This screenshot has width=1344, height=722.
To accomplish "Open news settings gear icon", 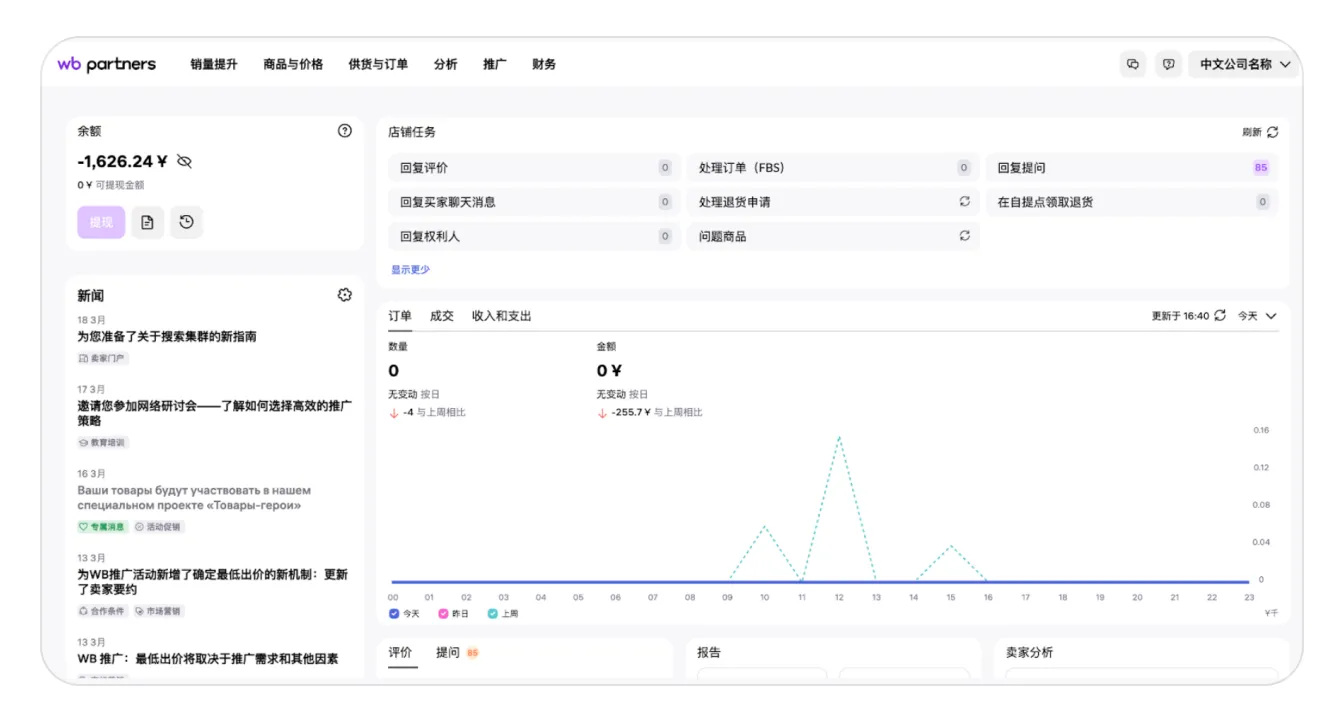I will click(345, 295).
